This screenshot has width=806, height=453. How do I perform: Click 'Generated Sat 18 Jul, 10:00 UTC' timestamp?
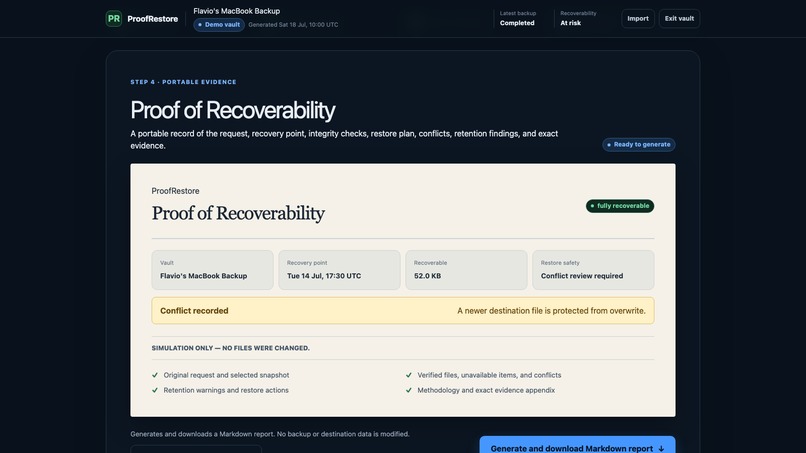click(x=293, y=25)
